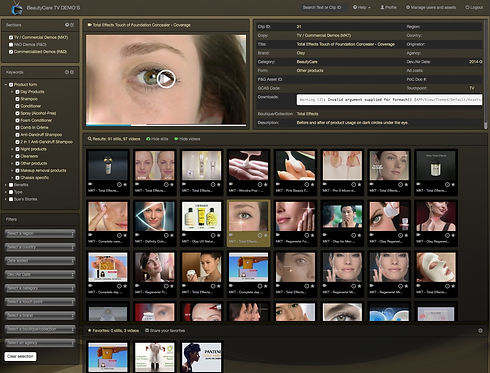Open the Date added filter dropdown
This screenshot has height=373, width=490.
tap(40, 261)
